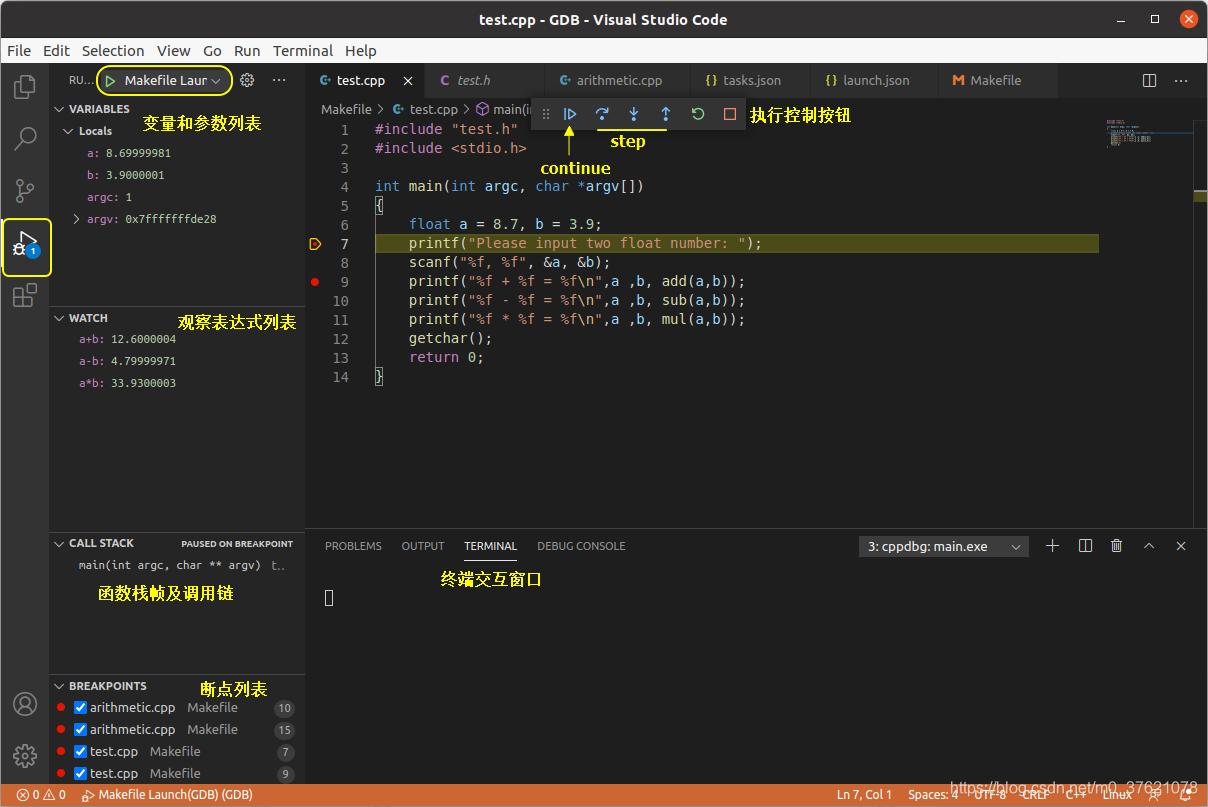This screenshot has height=807, width=1208.
Task: Open launch.json via debug gear icon
Action: pos(247,80)
